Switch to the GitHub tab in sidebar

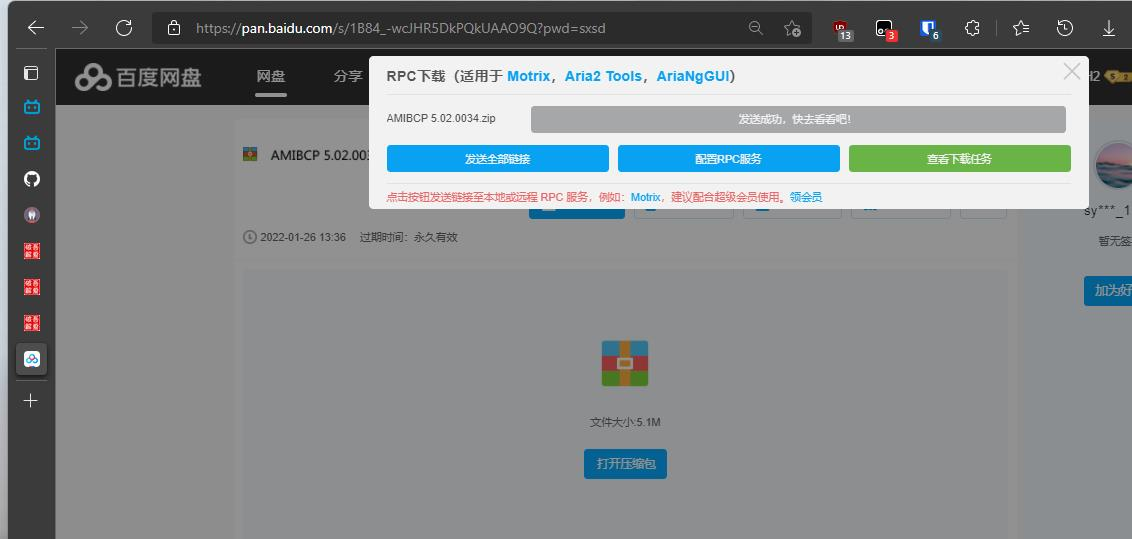(32, 179)
